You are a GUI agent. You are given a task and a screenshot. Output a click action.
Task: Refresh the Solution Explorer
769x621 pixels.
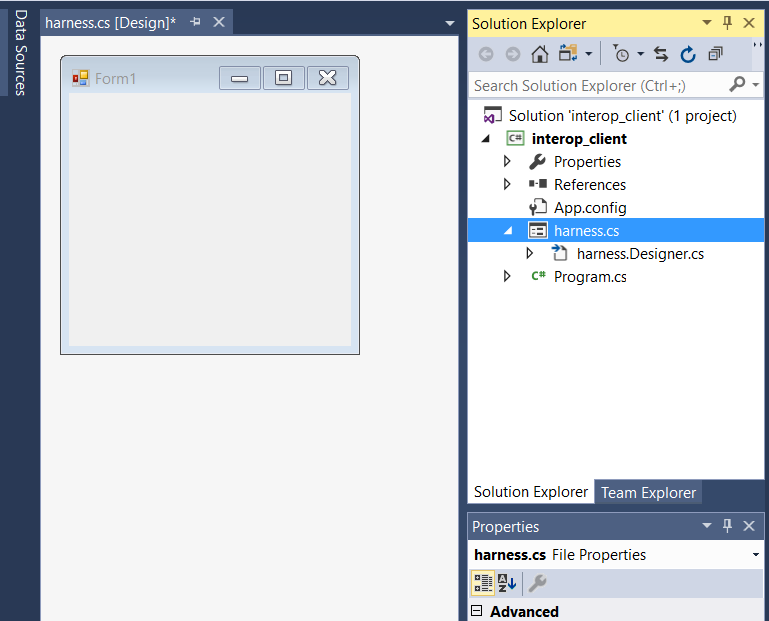688,54
